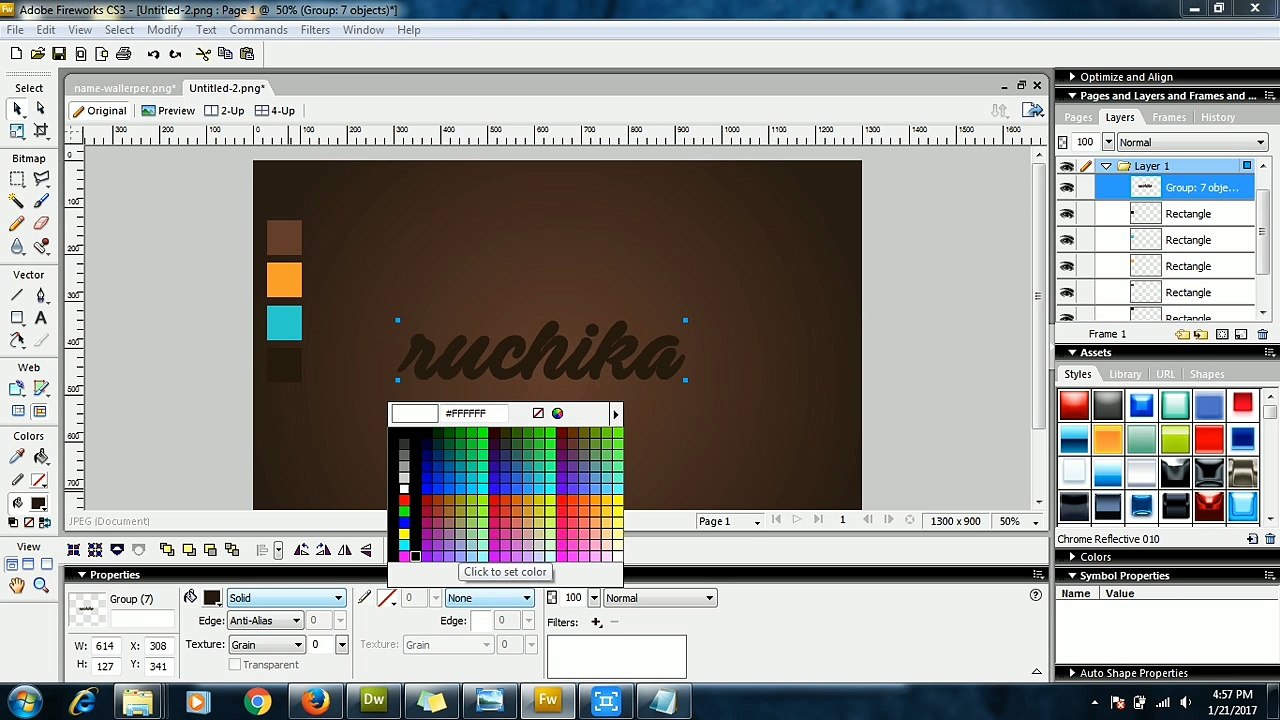The height and width of the screenshot is (720, 1280).
Task: Switch to name-wallerper.png document tab
Action: pyautogui.click(x=125, y=88)
